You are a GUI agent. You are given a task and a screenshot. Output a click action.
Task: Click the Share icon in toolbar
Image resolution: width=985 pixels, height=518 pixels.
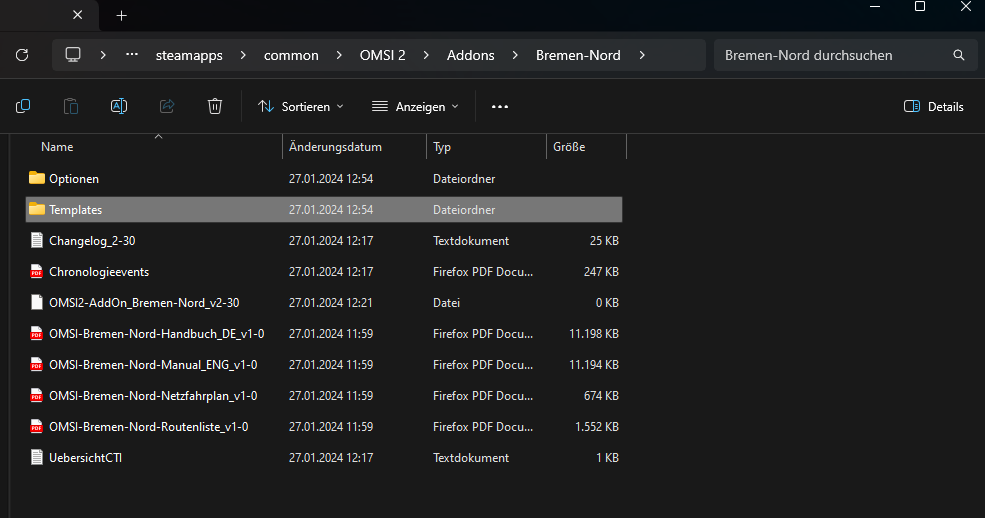(167, 106)
